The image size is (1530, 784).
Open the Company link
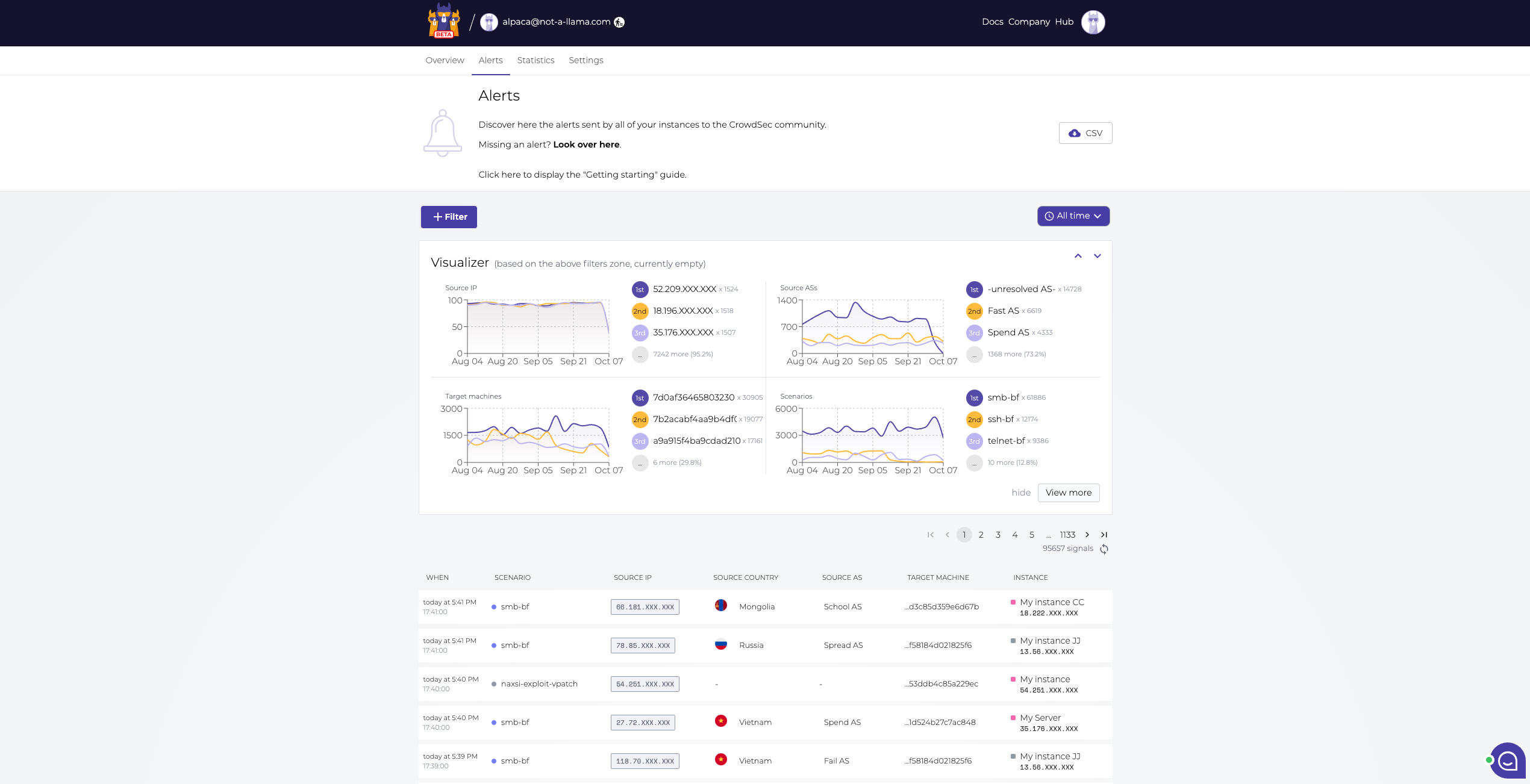pos(1029,22)
